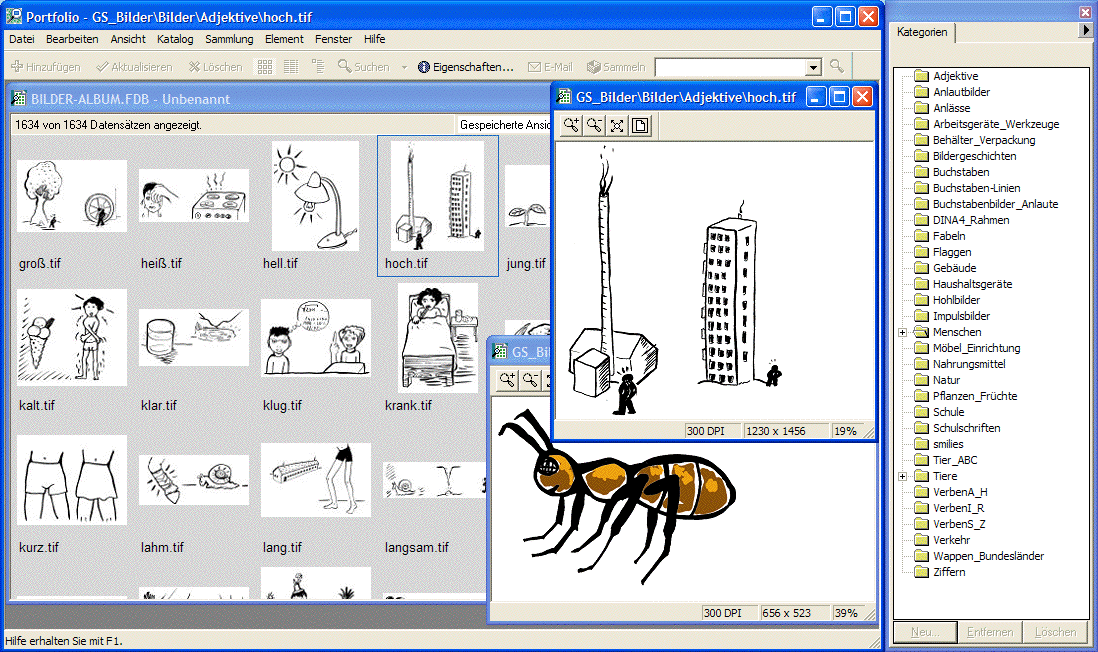Click fit-to-window icon in hoch.tif preview
1098x652 pixels.
pos(617,125)
